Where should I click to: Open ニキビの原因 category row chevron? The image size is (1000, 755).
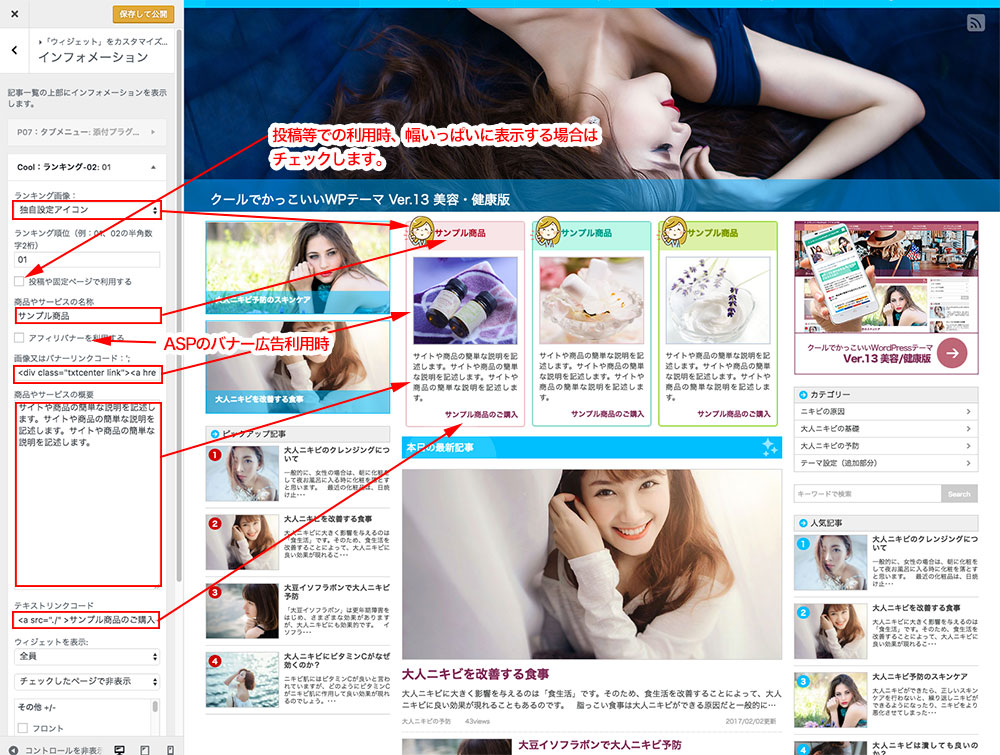coord(968,412)
